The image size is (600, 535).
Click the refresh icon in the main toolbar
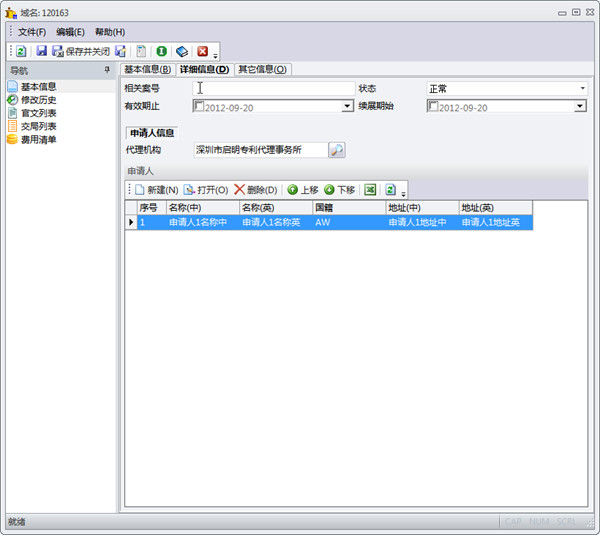click(21, 51)
